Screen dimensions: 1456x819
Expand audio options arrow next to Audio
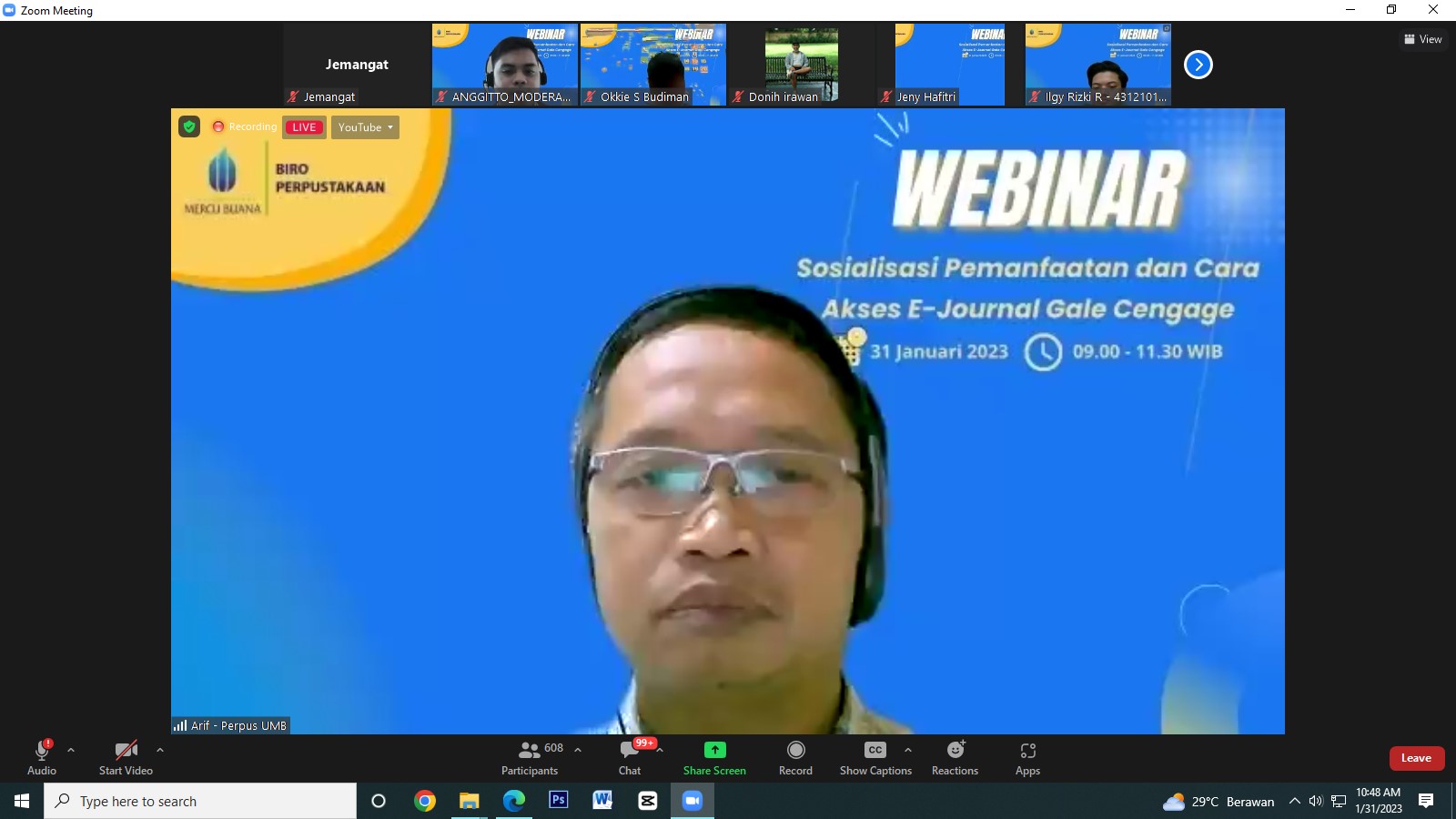click(71, 750)
